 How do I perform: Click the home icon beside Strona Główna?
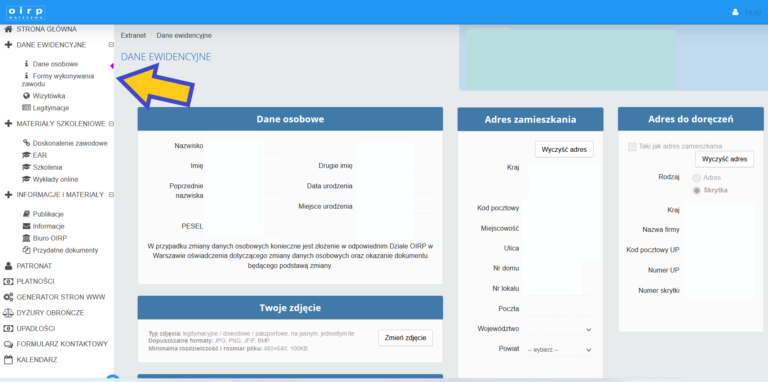tap(8, 29)
